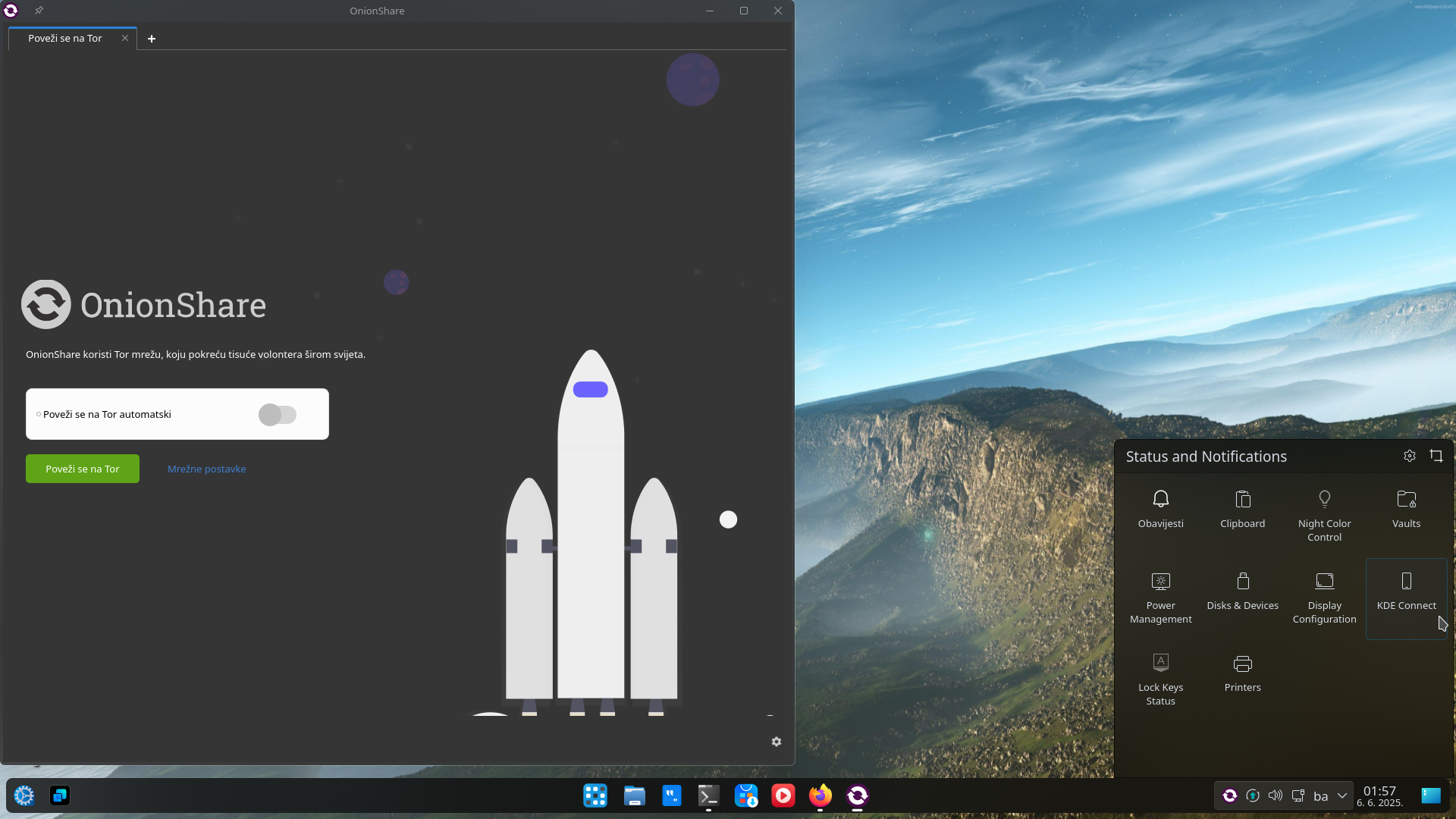The width and height of the screenshot is (1456, 819).
Task: Open the volume tray icon
Action: 1276,795
